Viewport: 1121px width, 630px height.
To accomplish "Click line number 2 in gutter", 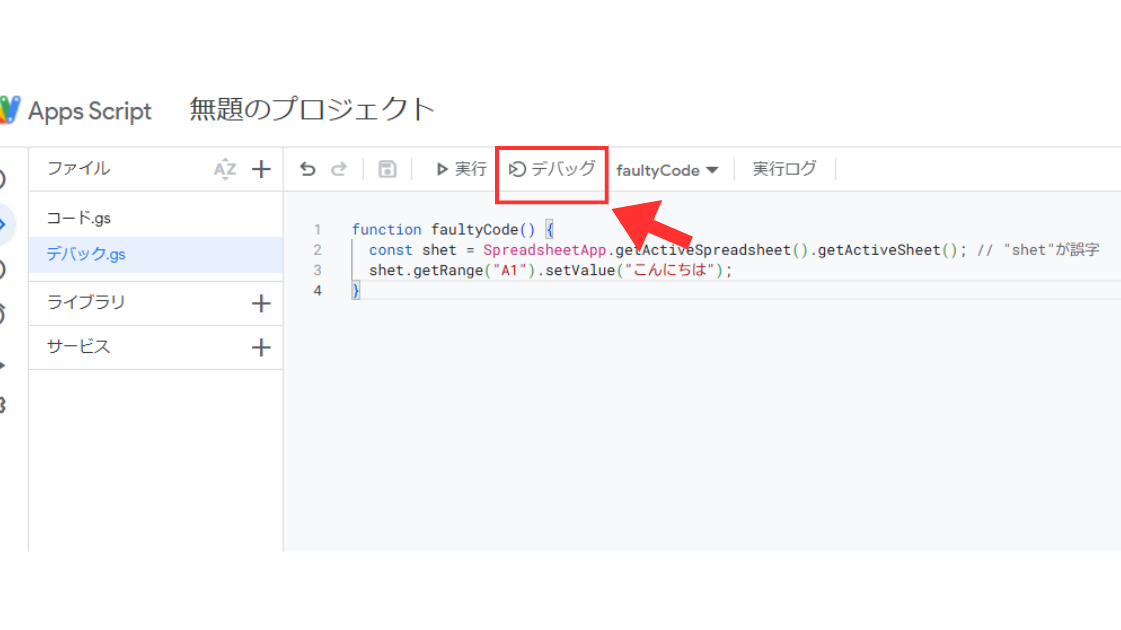I will coord(317,250).
